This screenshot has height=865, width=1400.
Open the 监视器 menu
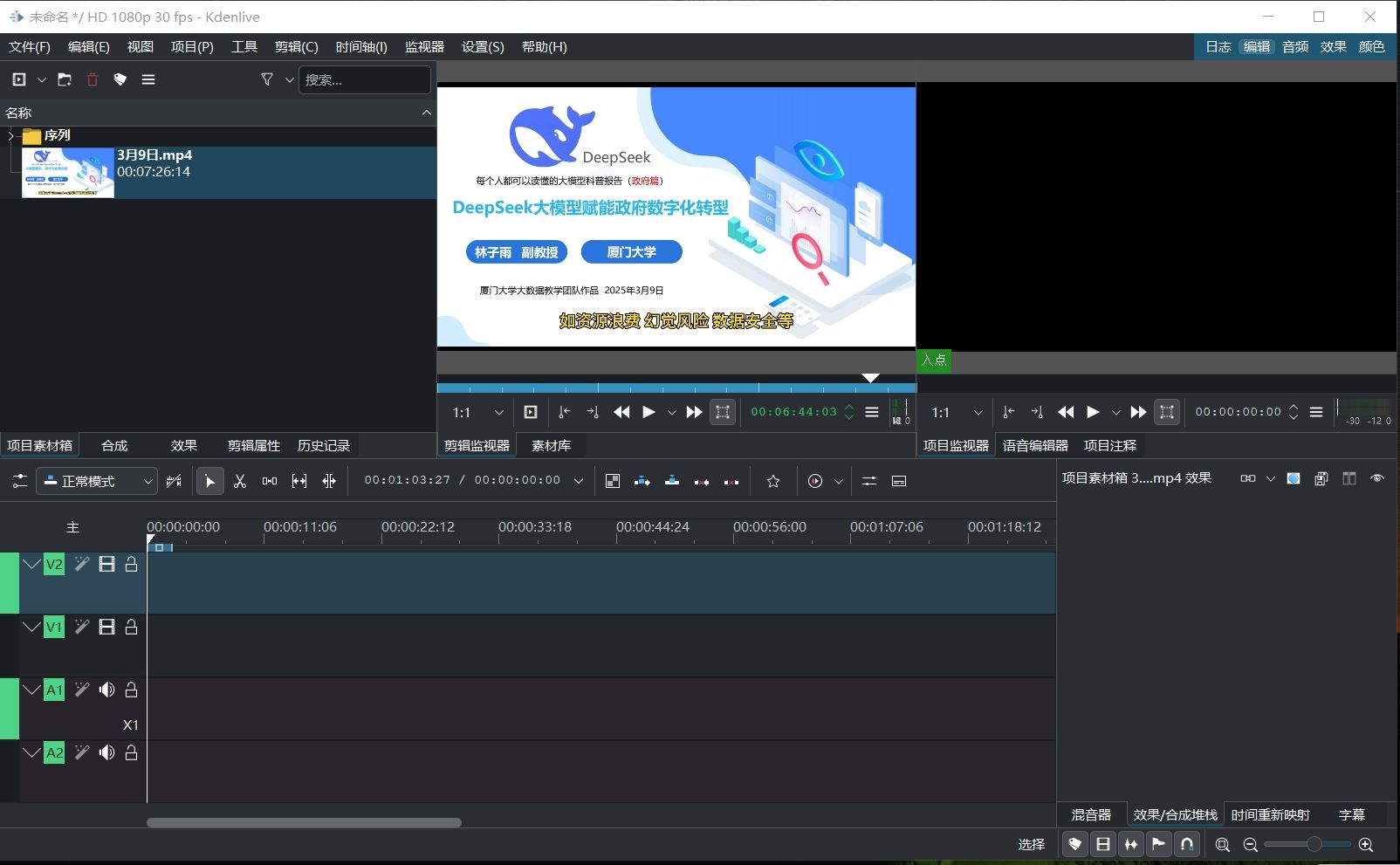[424, 46]
